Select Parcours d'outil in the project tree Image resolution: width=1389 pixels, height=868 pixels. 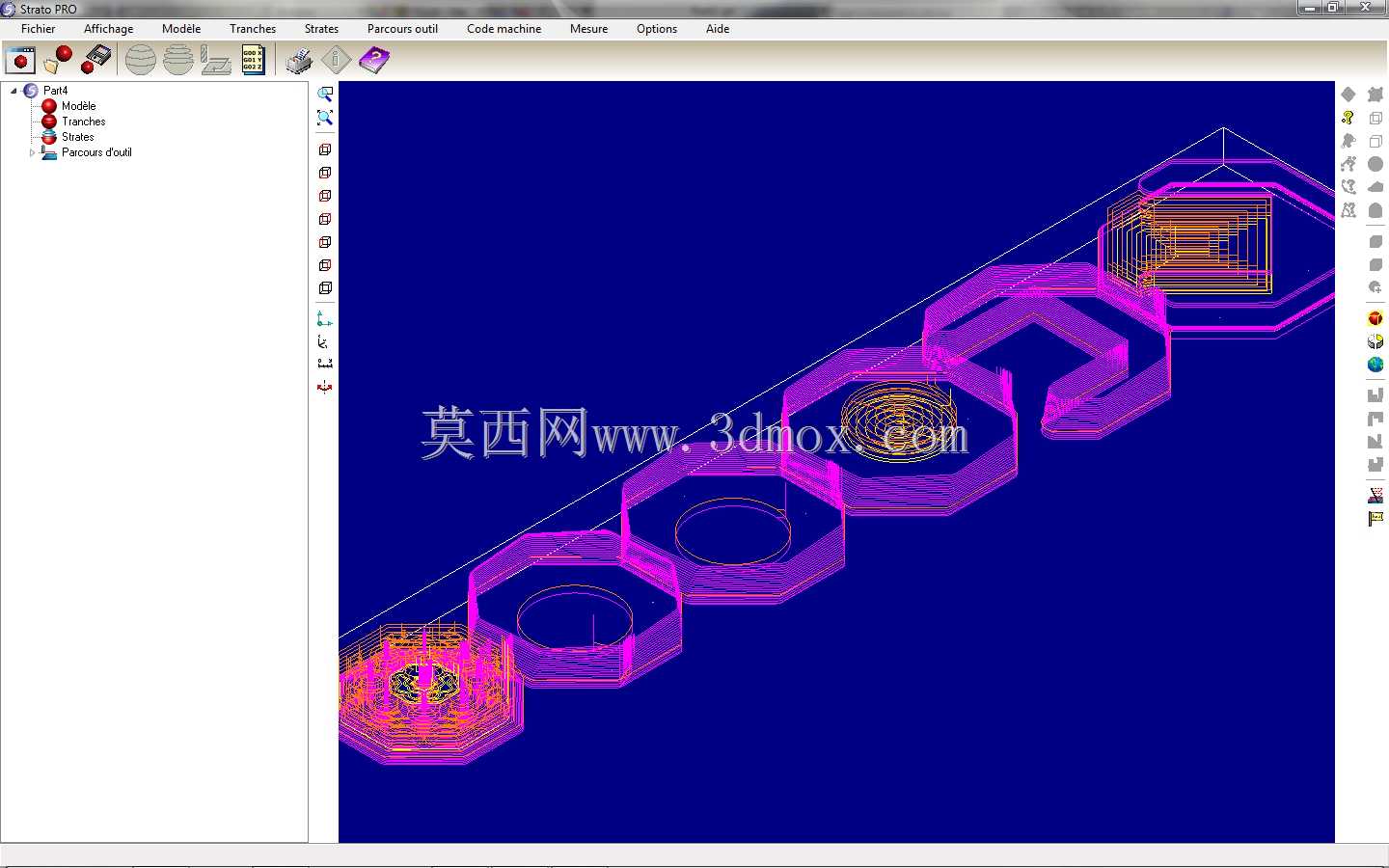pyautogui.click(x=96, y=152)
